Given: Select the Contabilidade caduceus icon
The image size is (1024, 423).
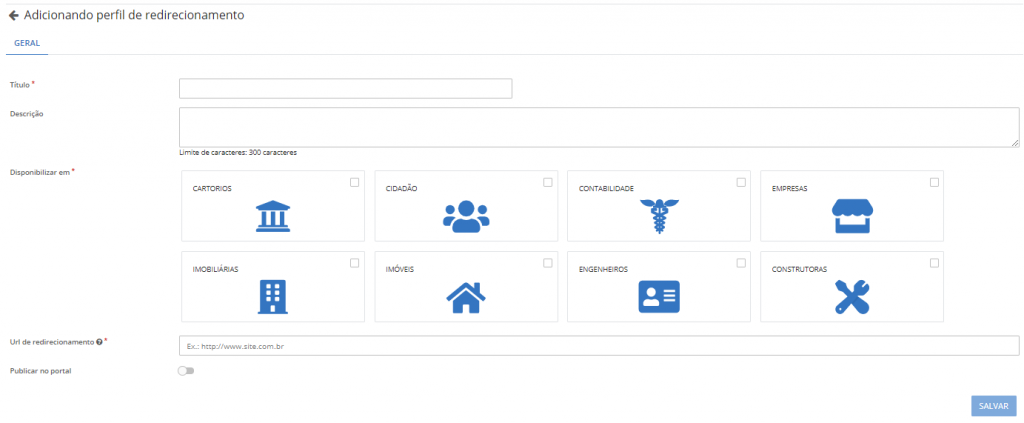Looking at the screenshot, I should point(658,216).
